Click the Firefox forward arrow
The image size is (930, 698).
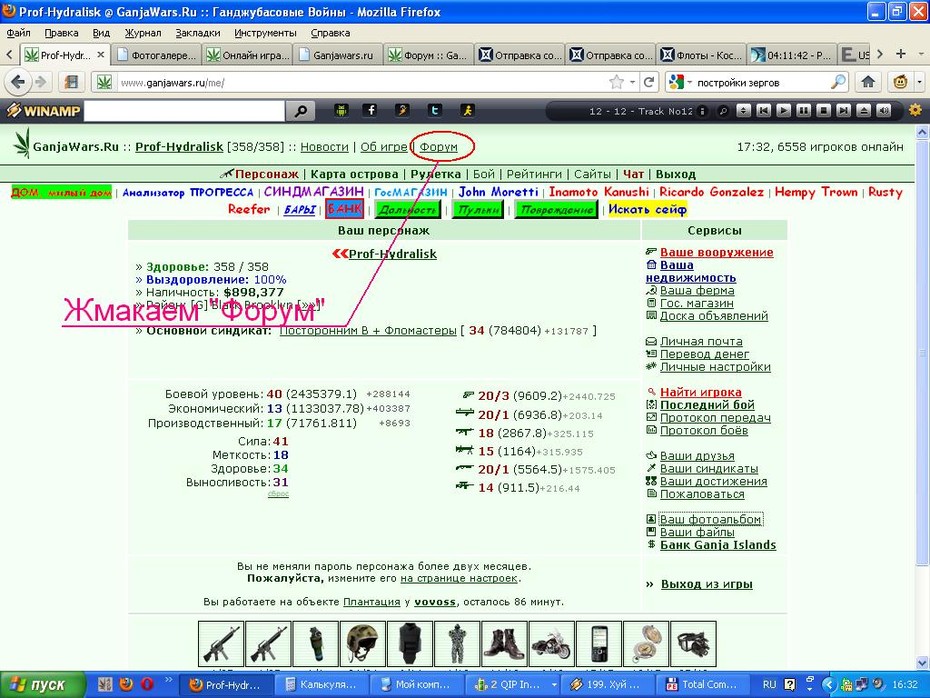pos(40,82)
